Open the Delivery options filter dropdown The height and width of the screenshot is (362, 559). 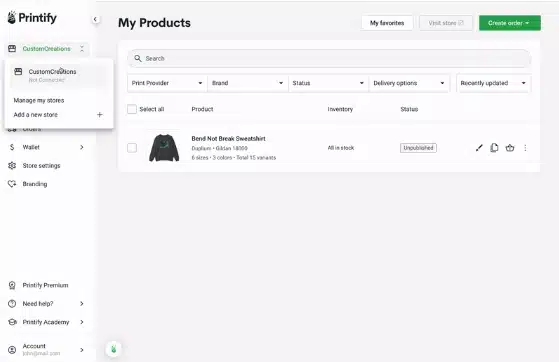pos(409,83)
